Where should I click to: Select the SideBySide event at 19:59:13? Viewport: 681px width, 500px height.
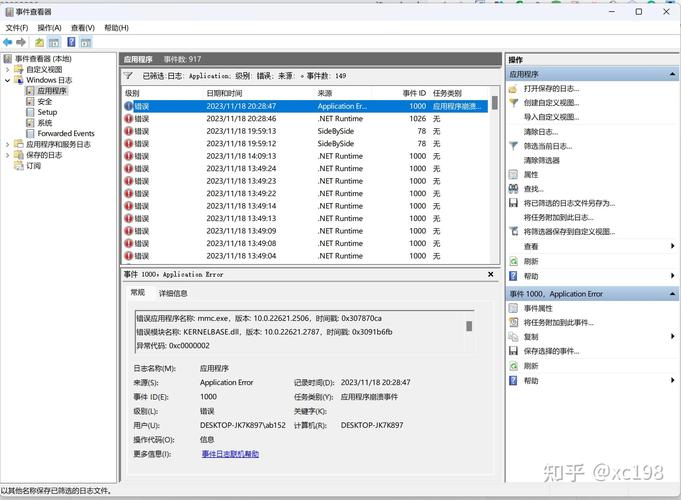click(x=306, y=131)
